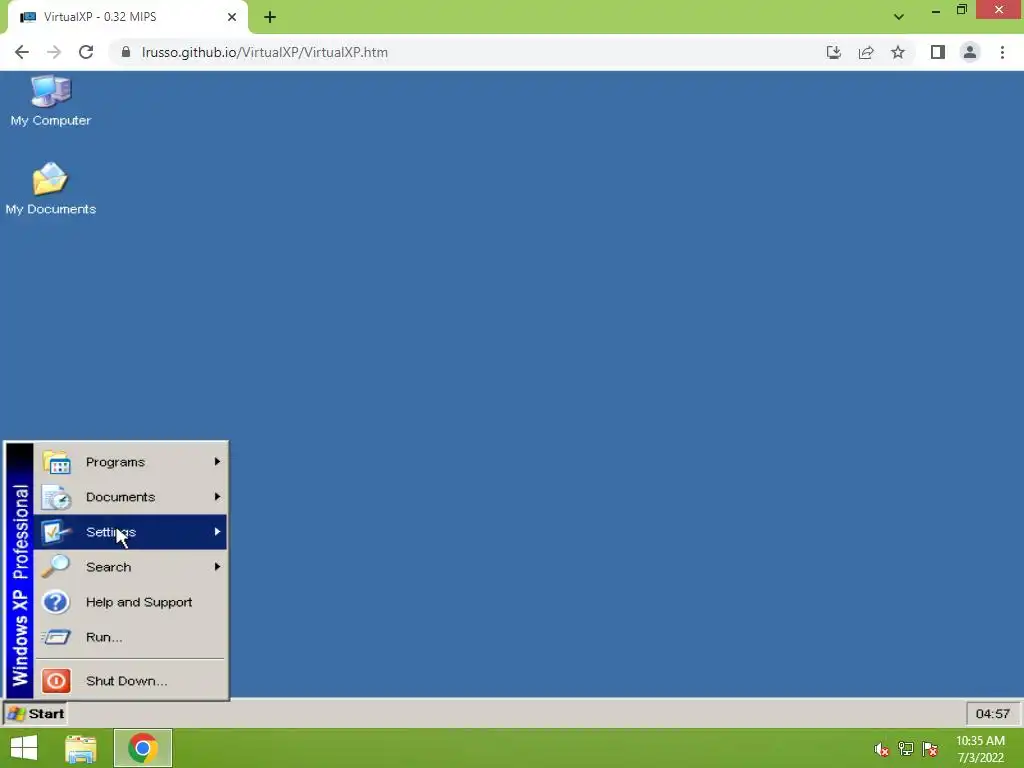Reload the VirtualXP page
The image size is (1024, 768).
tap(86, 52)
